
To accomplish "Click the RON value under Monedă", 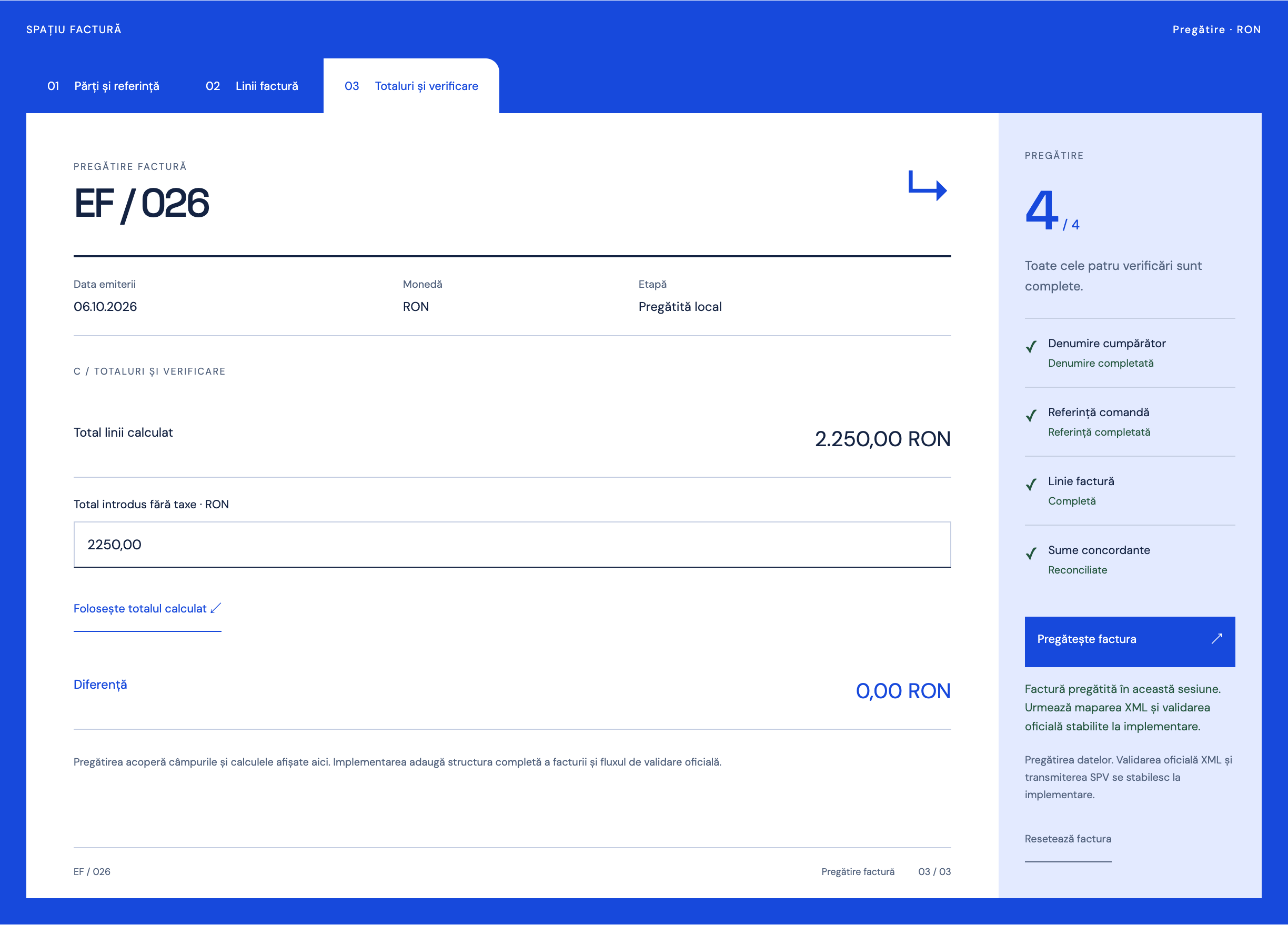I will [x=416, y=307].
